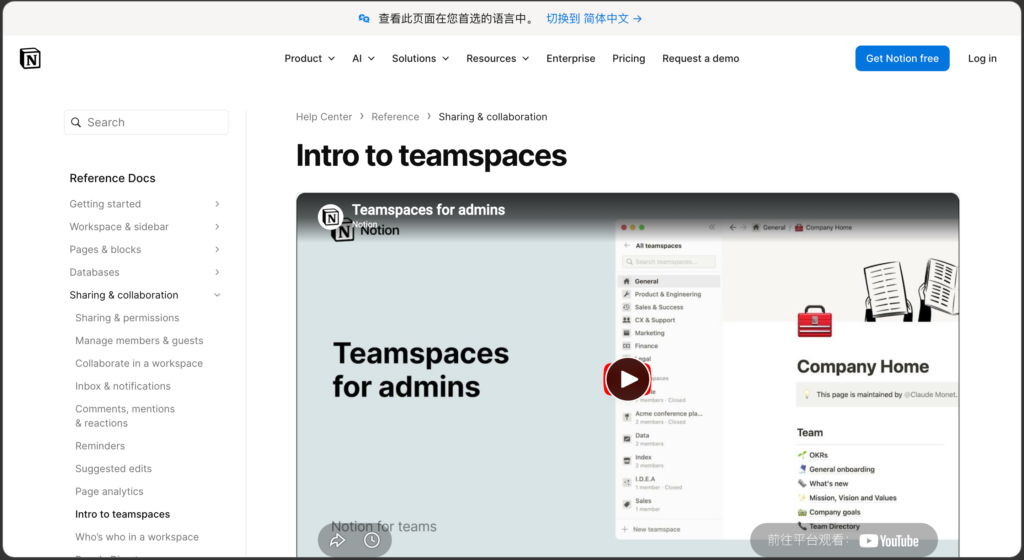Click the Help Center breadcrumb link
Viewport: 1024px width, 560px height.
click(x=323, y=117)
